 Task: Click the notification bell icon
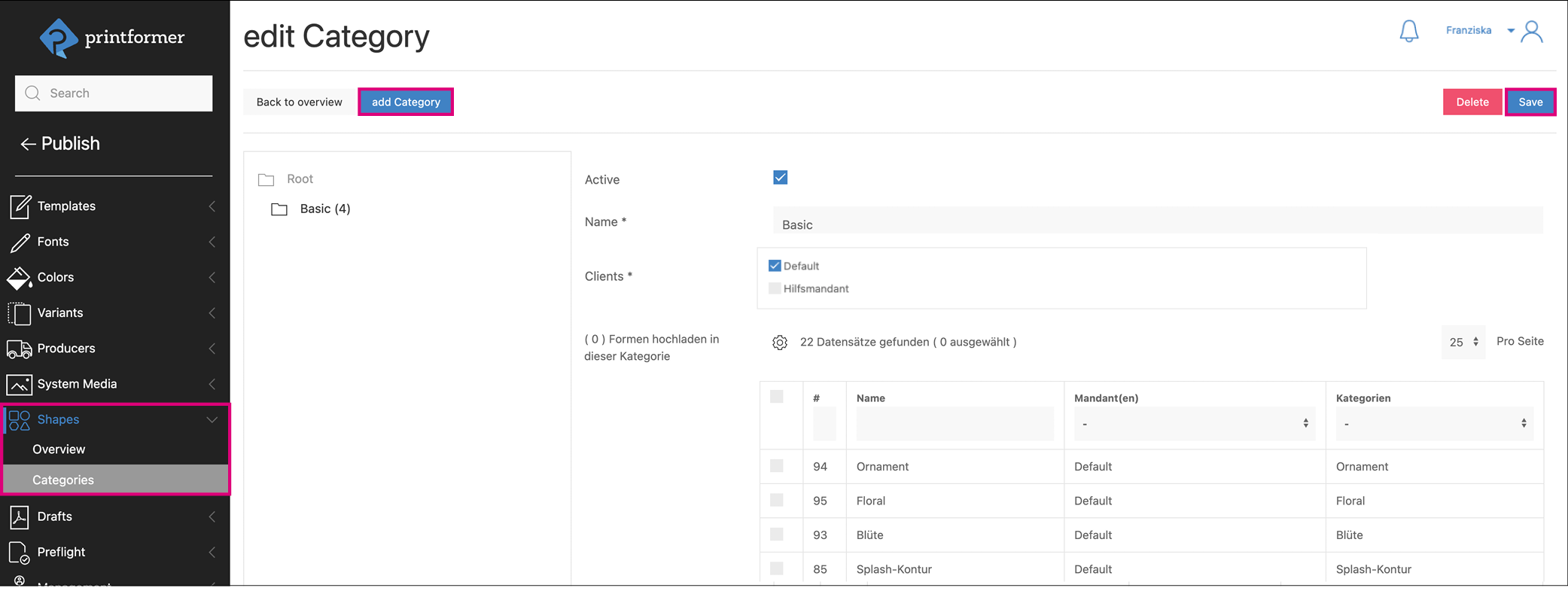pyautogui.click(x=1408, y=31)
